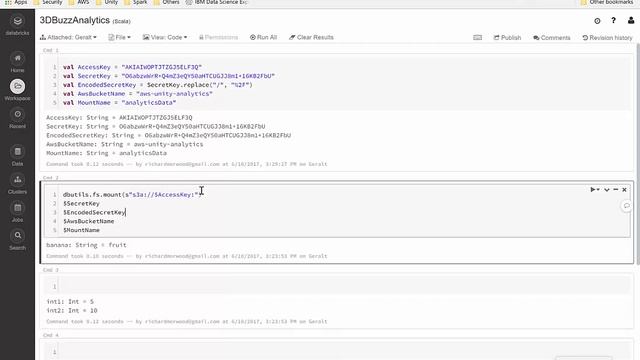Click the empty cell 4 editor
Image resolution: width=640 pixels, height=360 pixels.
(345, 351)
